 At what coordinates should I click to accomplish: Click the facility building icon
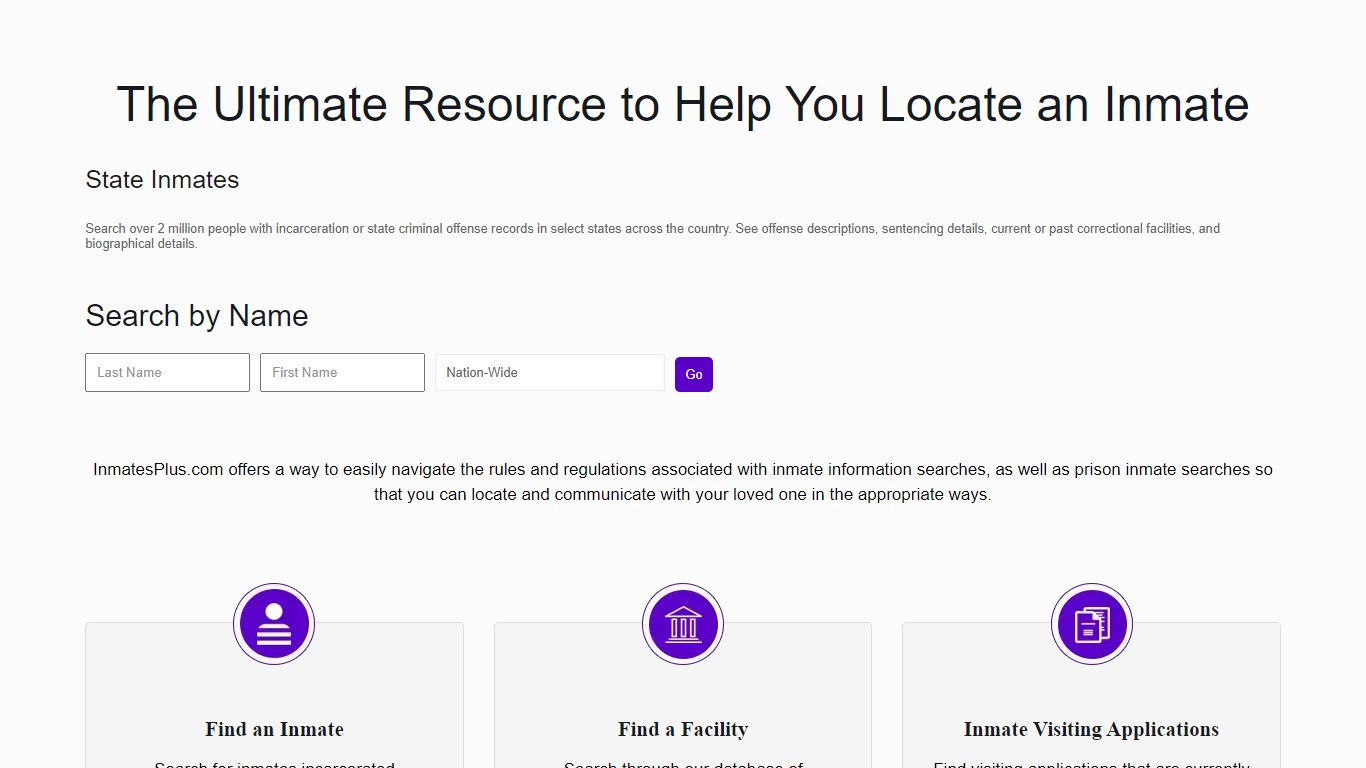[683, 624]
